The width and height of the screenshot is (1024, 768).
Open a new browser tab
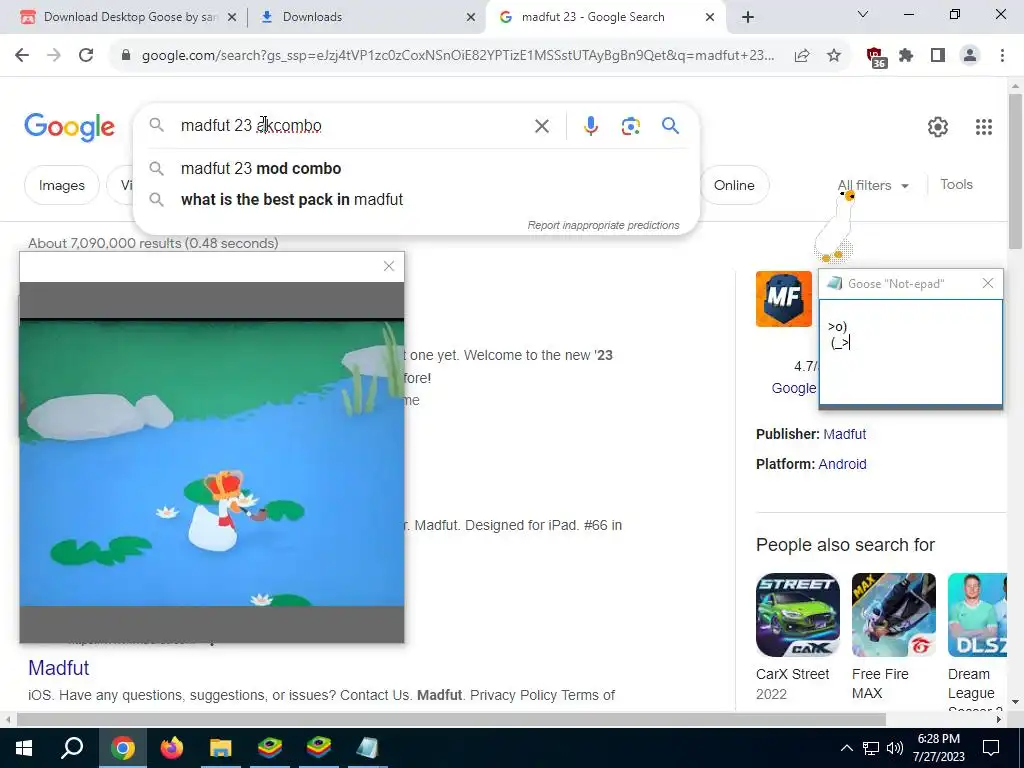[748, 17]
